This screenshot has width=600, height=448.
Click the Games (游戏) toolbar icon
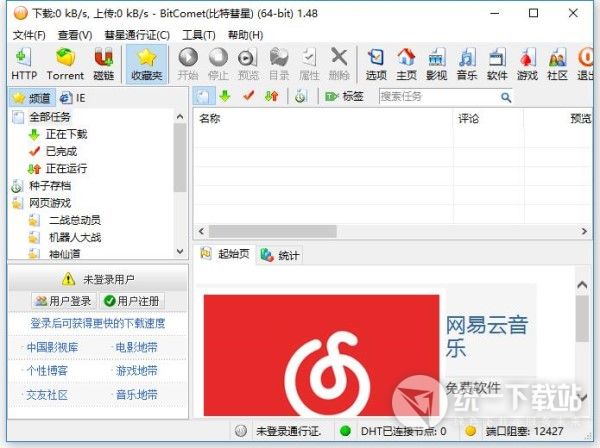[x=527, y=63]
